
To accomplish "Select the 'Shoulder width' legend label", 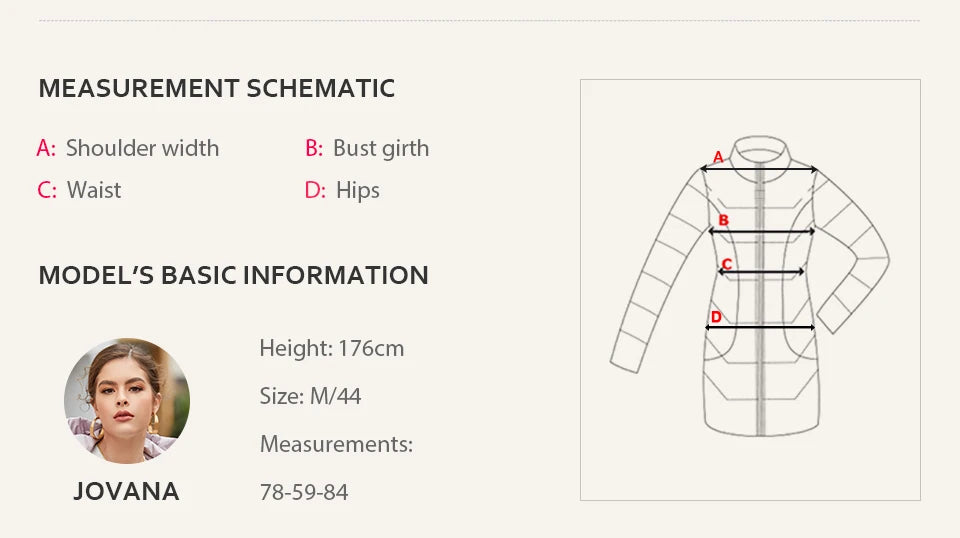I will pyautogui.click(x=142, y=148).
